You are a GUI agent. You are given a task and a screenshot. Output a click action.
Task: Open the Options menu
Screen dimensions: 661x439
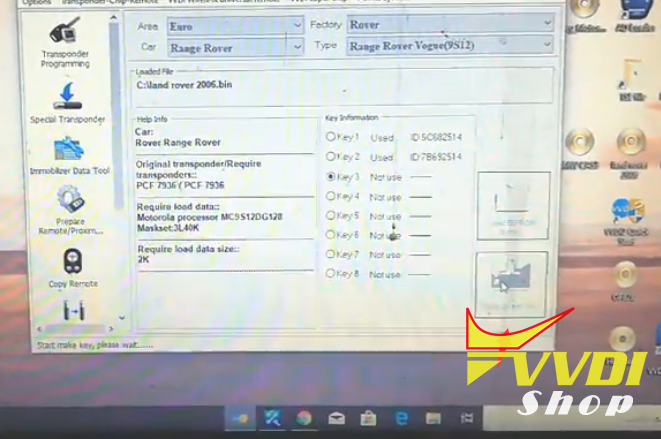pos(36,2)
